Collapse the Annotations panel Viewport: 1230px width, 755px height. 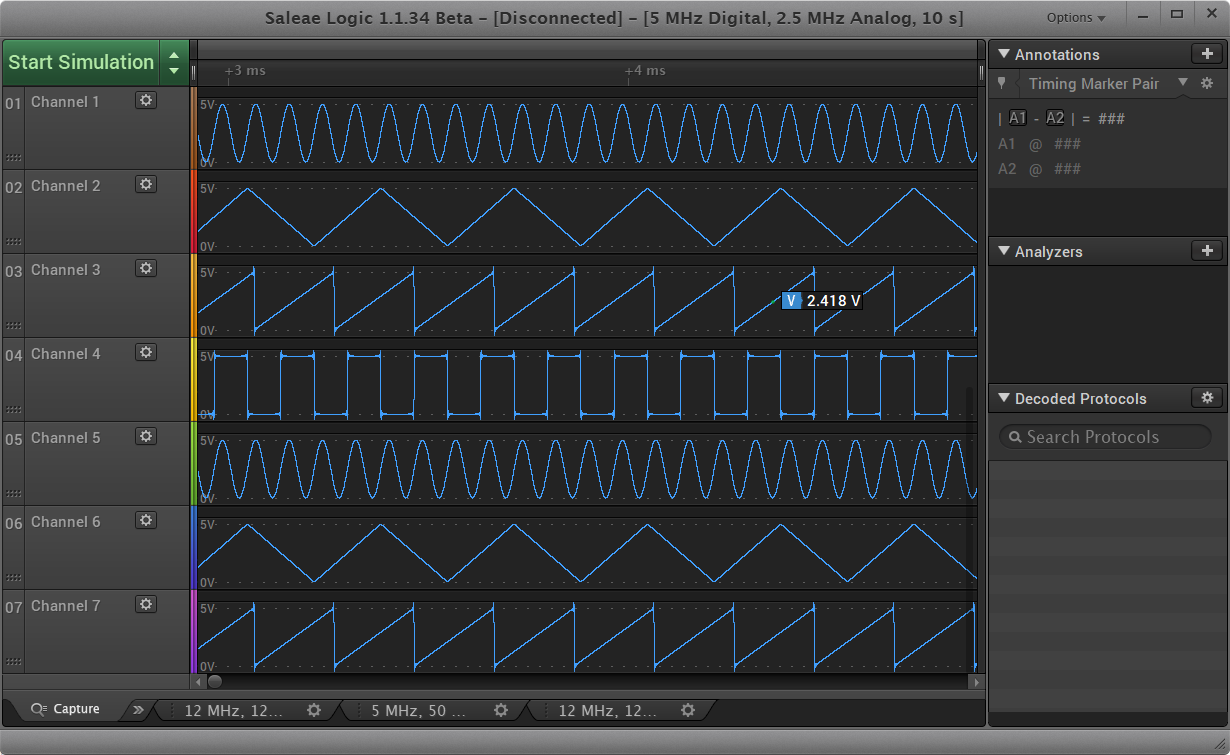coord(1004,54)
